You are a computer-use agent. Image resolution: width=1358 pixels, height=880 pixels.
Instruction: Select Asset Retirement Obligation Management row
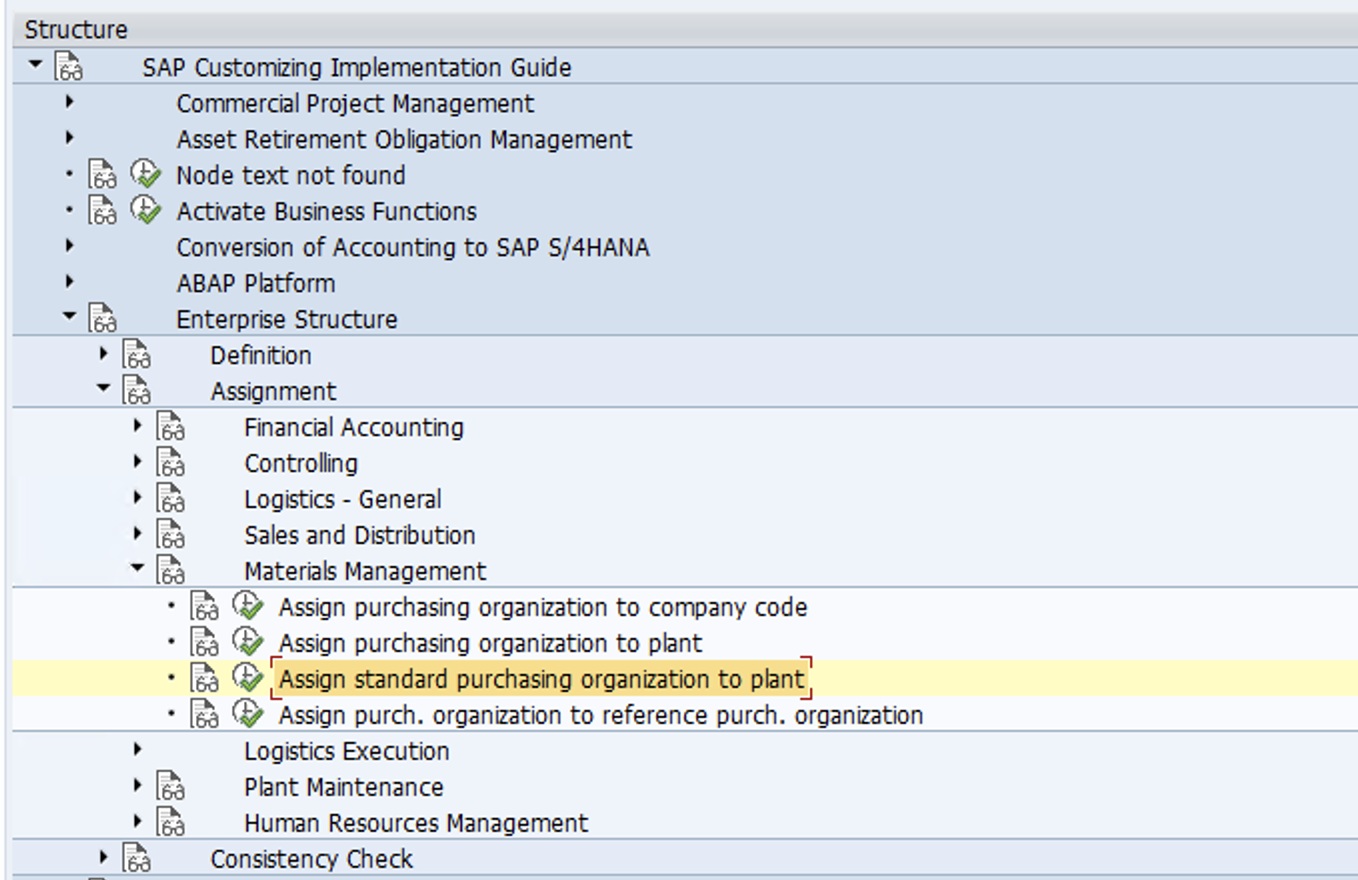coord(685,139)
